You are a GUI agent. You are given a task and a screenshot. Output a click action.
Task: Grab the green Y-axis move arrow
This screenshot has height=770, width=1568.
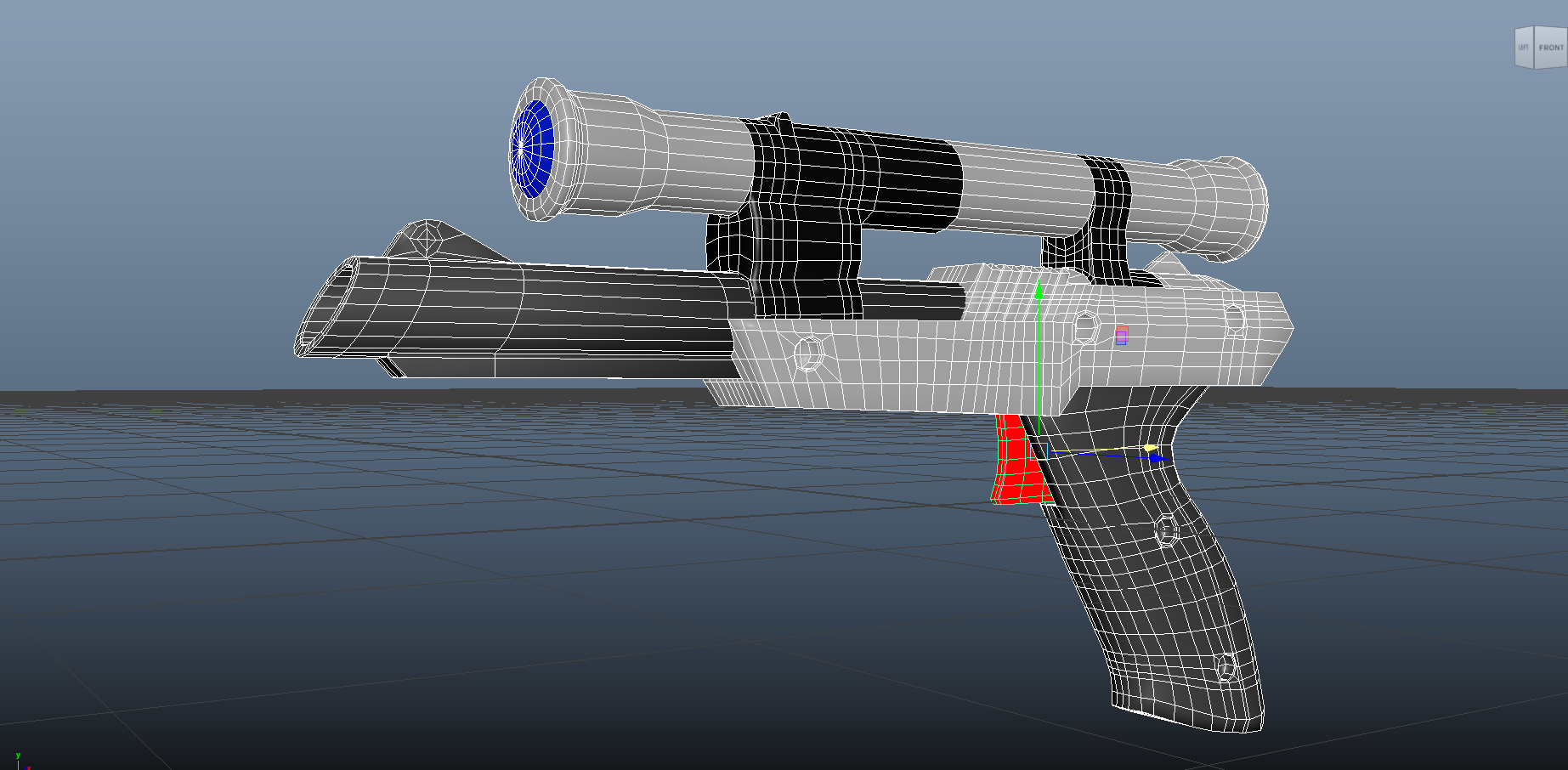point(1039,292)
